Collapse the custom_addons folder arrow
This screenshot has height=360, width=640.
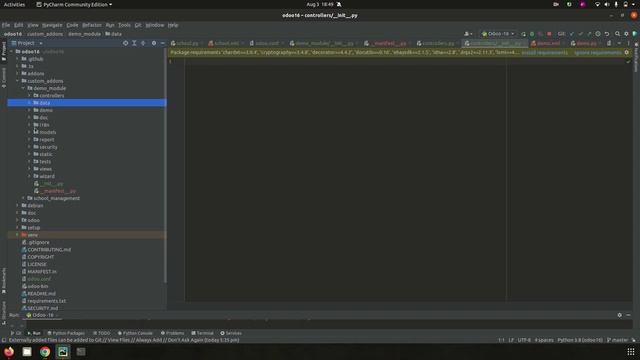point(17,81)
